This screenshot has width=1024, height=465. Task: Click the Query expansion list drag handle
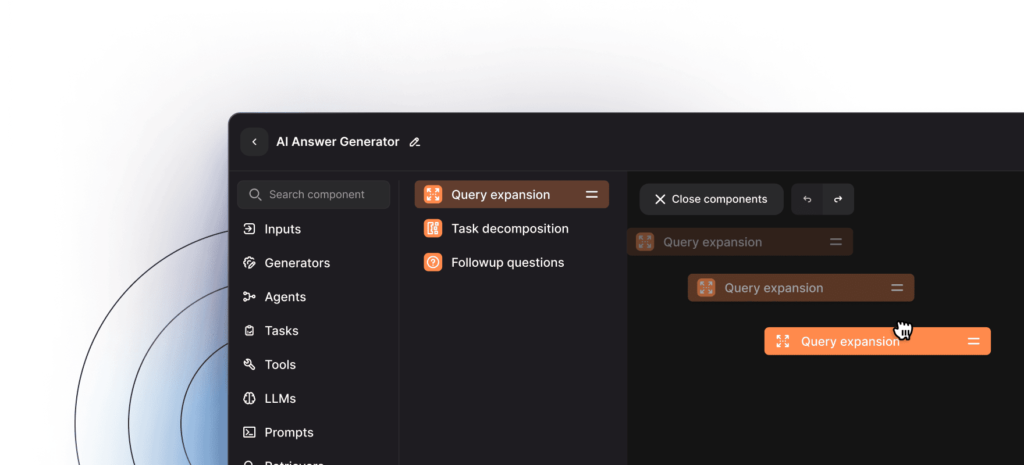click(x=592, y=195)
